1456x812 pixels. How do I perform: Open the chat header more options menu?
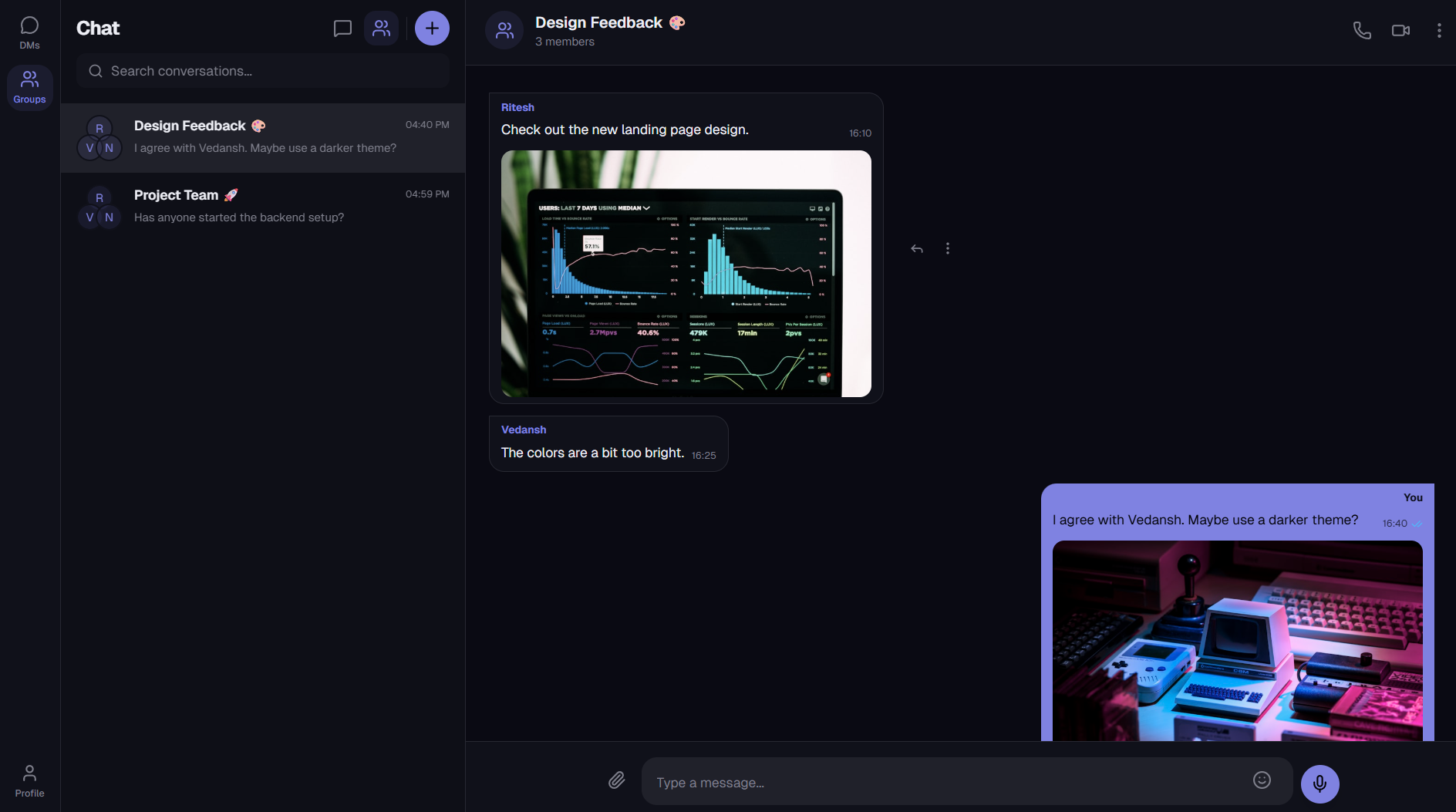click(x=1439, y=31)
